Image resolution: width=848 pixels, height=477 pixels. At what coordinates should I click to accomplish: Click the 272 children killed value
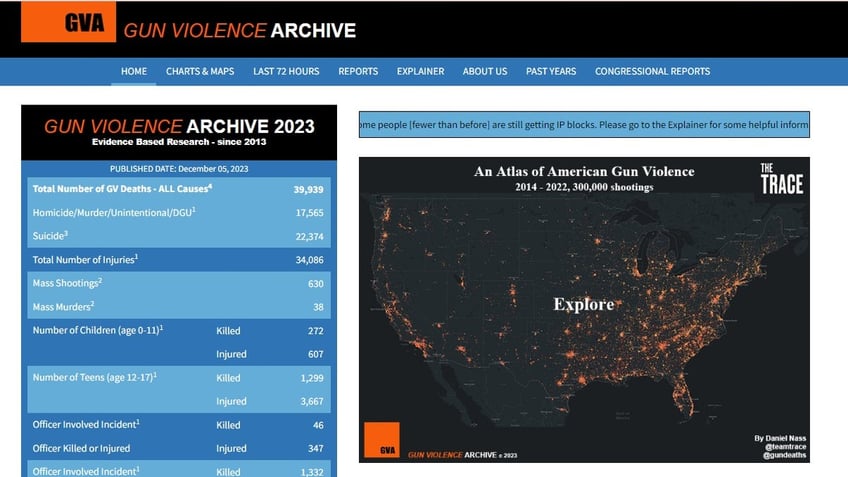pos(315,330)
